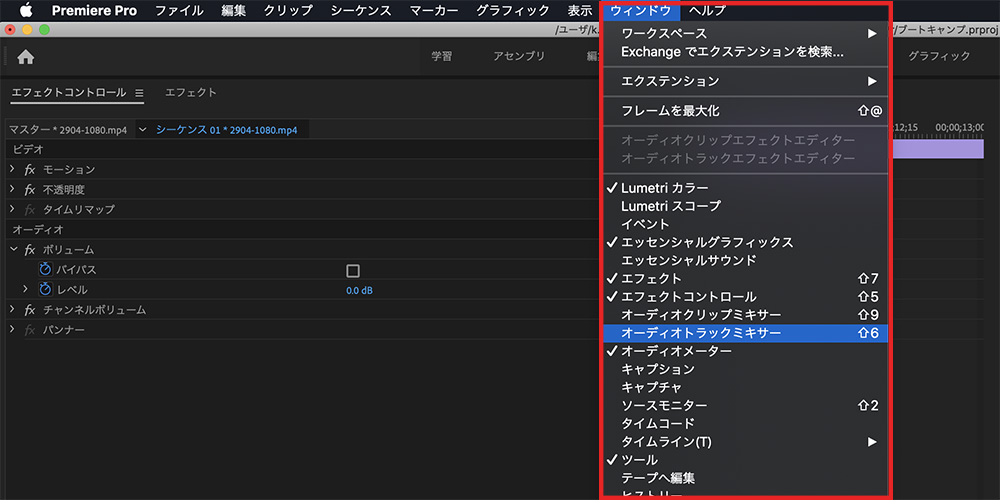The image size is (1000, 500).
Task: Open the グラフィック menu
Action: coord(513,10)
